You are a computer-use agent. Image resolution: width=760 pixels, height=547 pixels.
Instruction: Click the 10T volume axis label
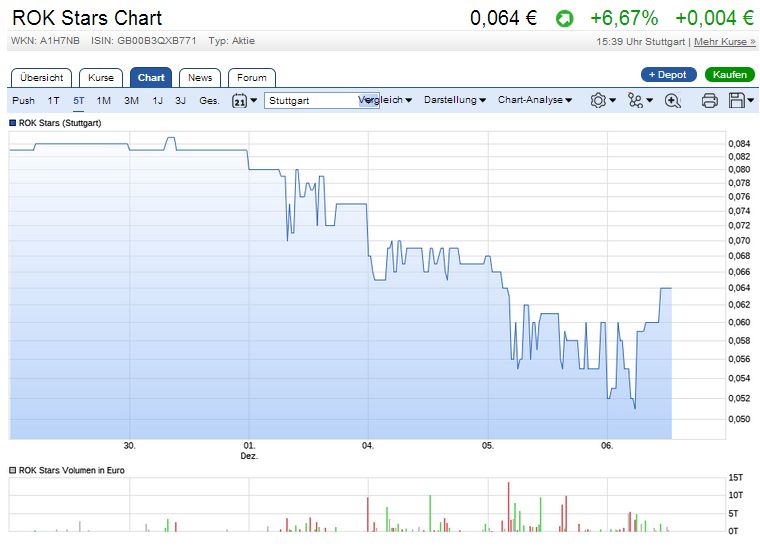tap(736, 495)
